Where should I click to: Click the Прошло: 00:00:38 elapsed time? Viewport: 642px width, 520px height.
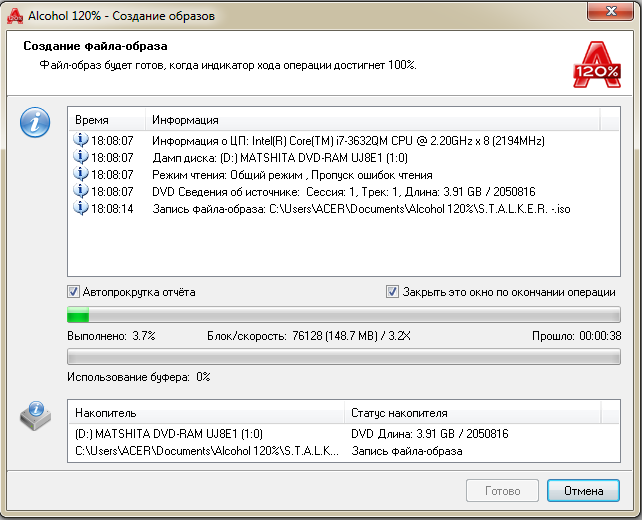click(576, 336)
